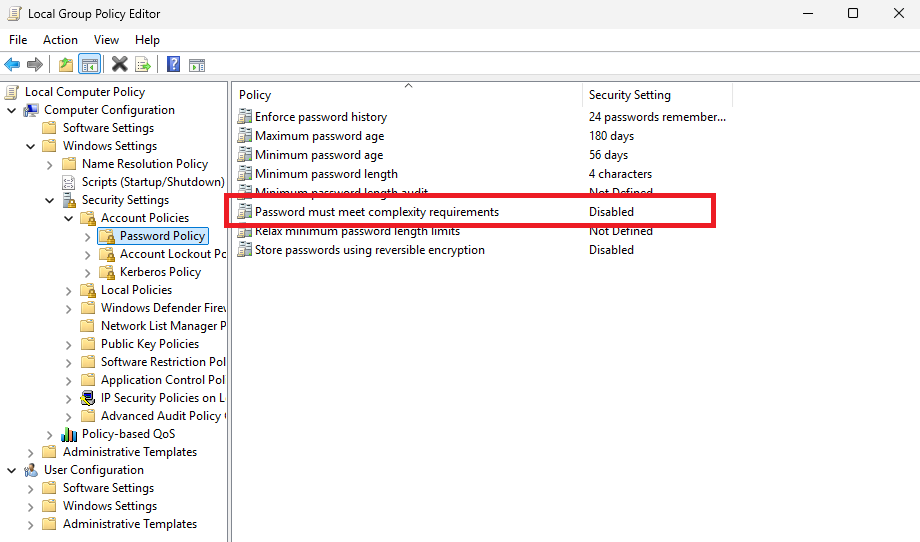The height and width of the screenshot is (542, 920).
Task: Click the Security Settings lock icon
Action: click(x=69, y=200)
